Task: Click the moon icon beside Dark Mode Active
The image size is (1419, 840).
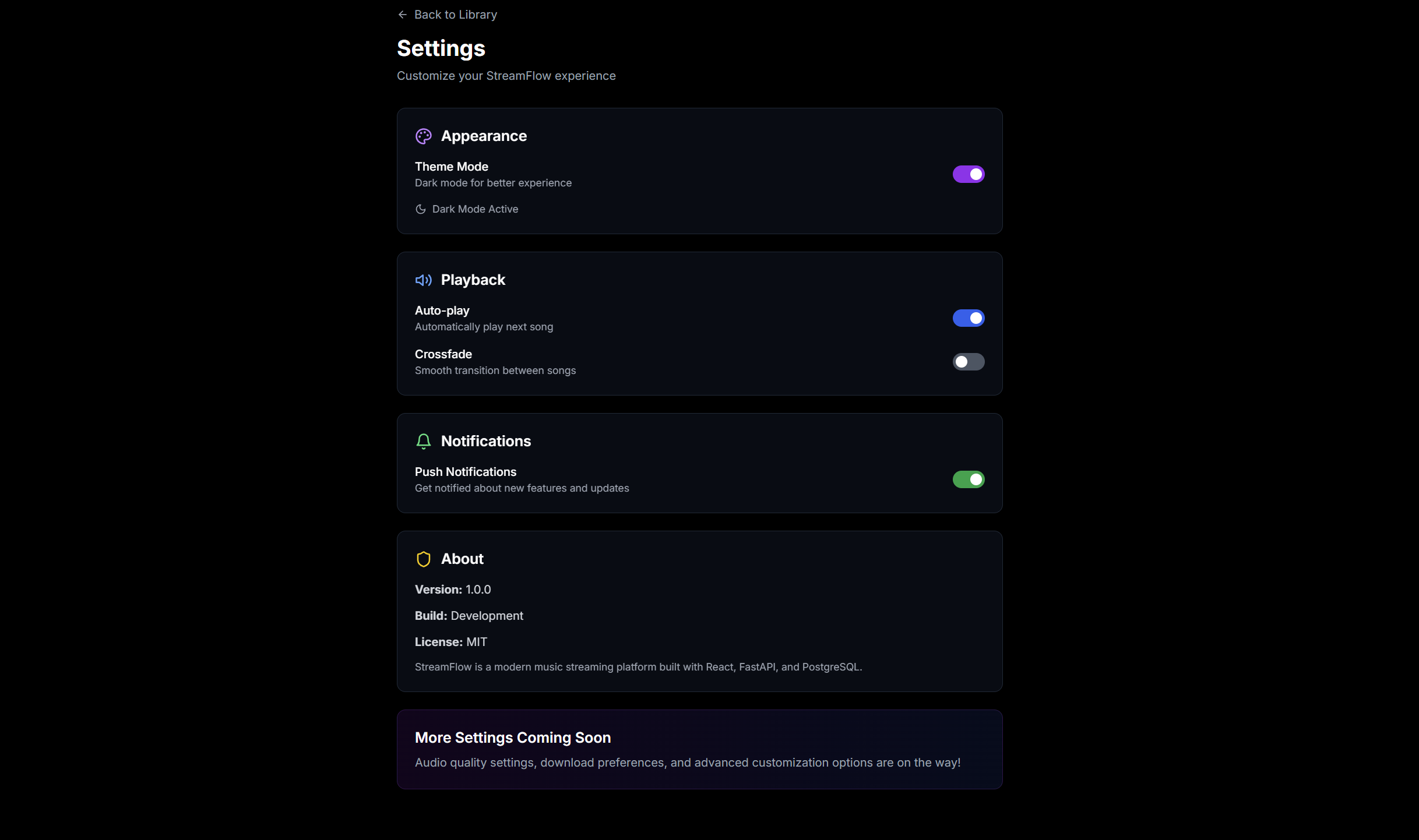Action: pos(420,209)
